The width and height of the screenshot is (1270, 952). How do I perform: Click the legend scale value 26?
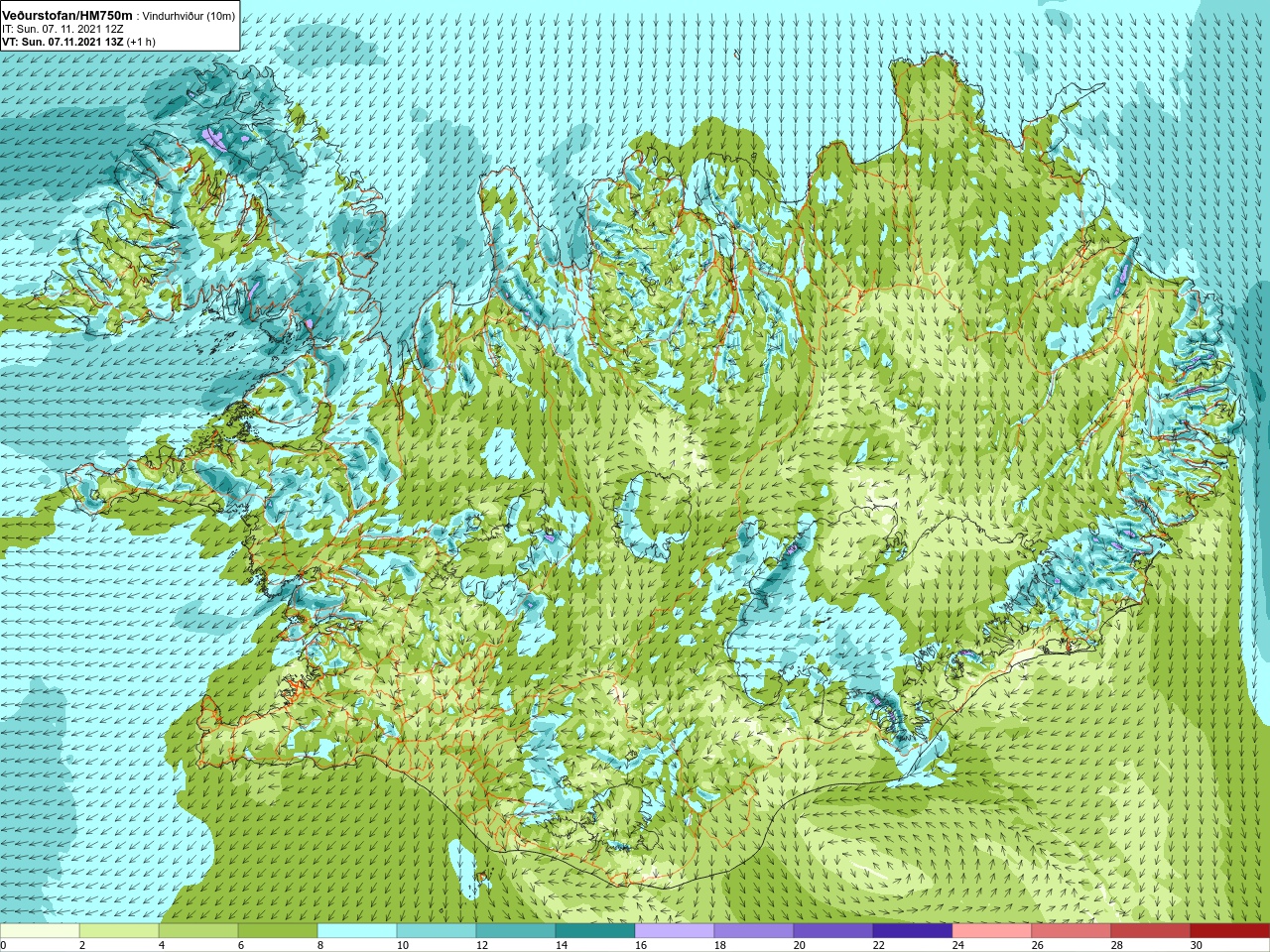tap(1038, 945)
